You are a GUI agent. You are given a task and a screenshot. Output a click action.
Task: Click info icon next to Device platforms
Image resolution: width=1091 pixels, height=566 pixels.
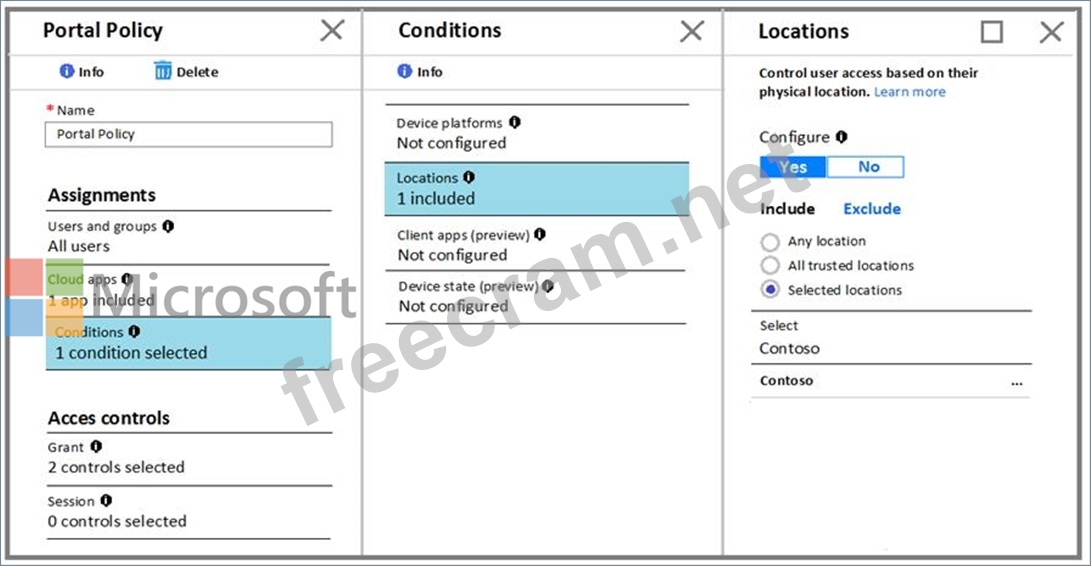(x=515, y=122)
